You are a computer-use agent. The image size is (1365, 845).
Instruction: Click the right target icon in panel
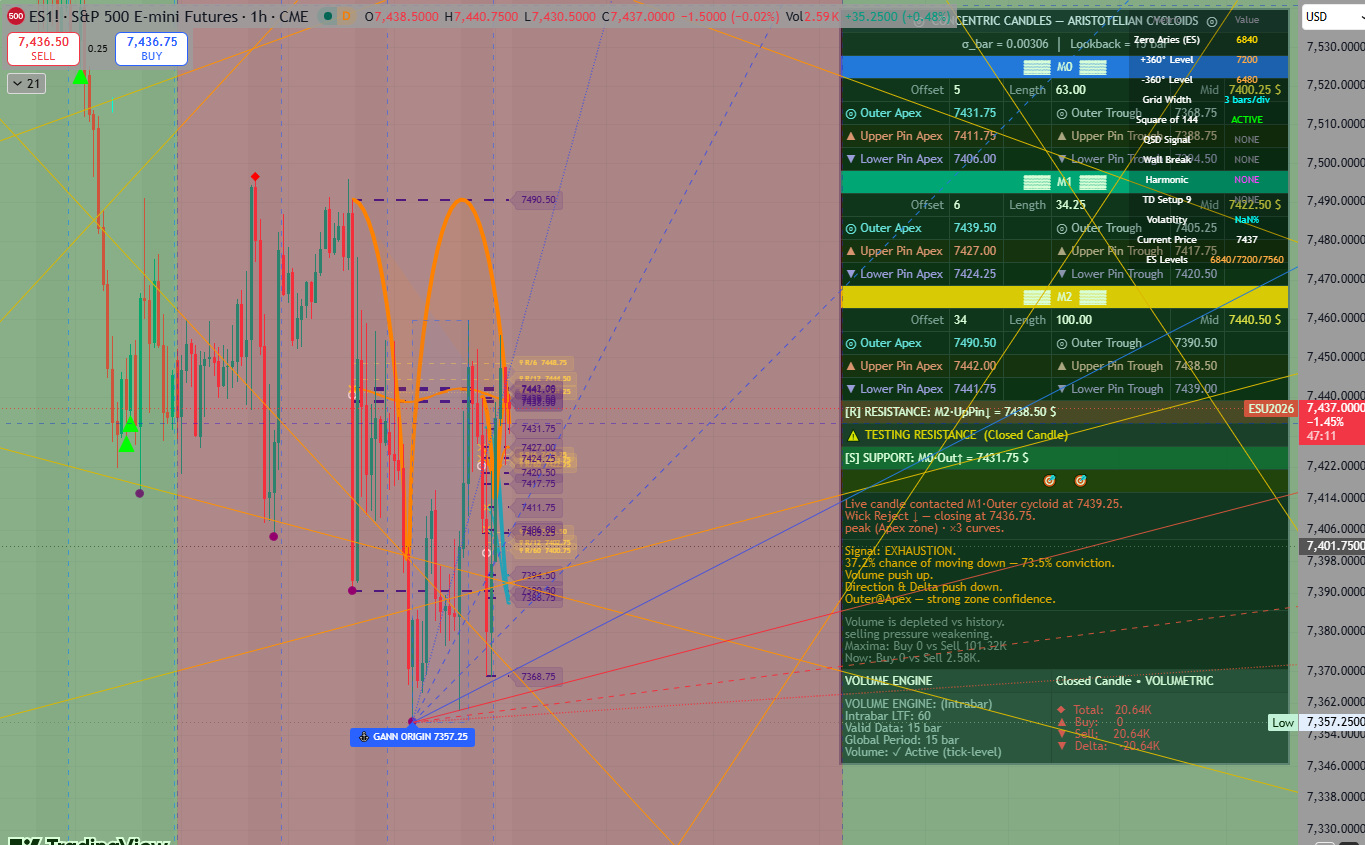pyautogui.click(x=1081, y=481)
